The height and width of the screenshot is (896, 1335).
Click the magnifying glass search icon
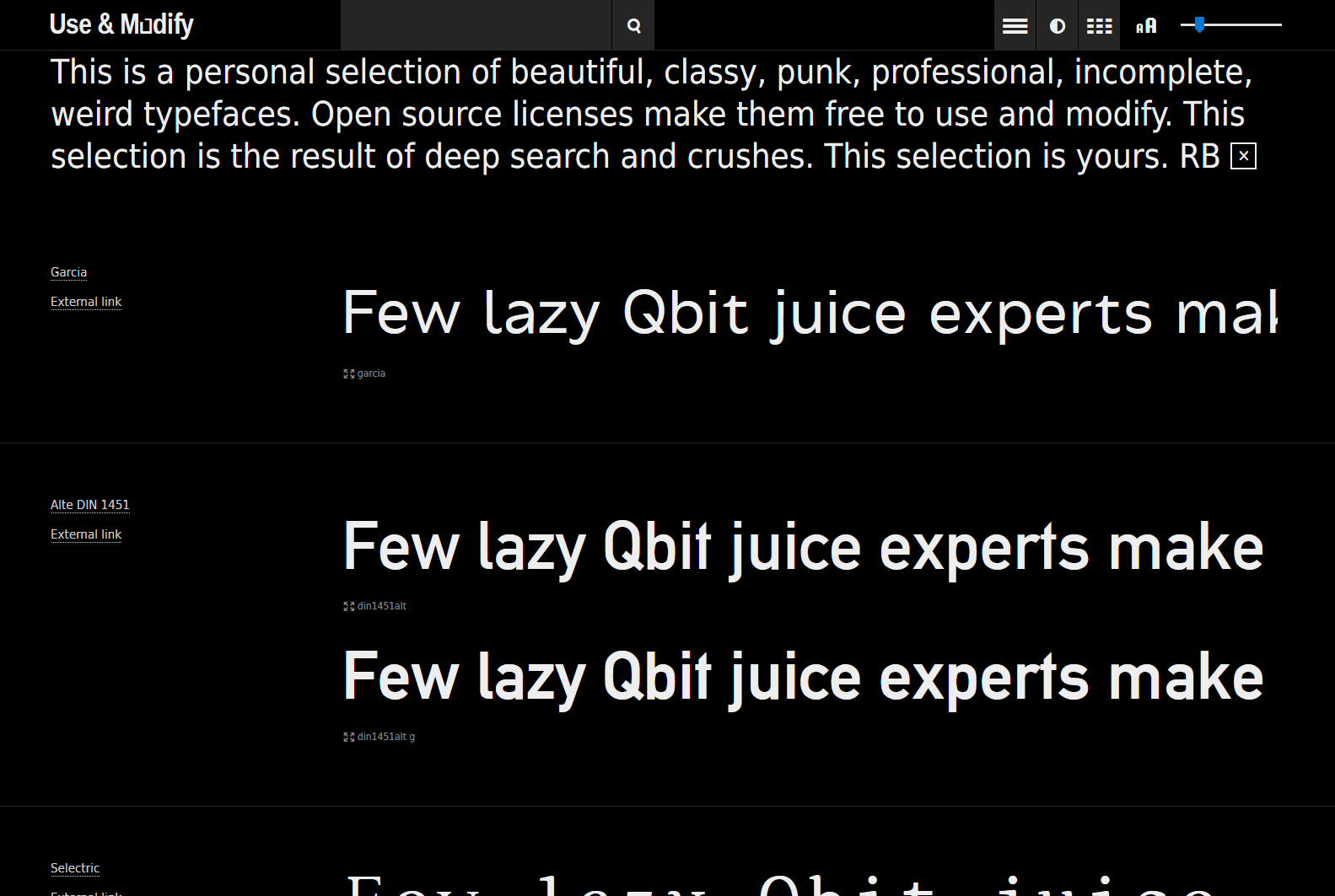pyautogui.click(x=633, y=25)
